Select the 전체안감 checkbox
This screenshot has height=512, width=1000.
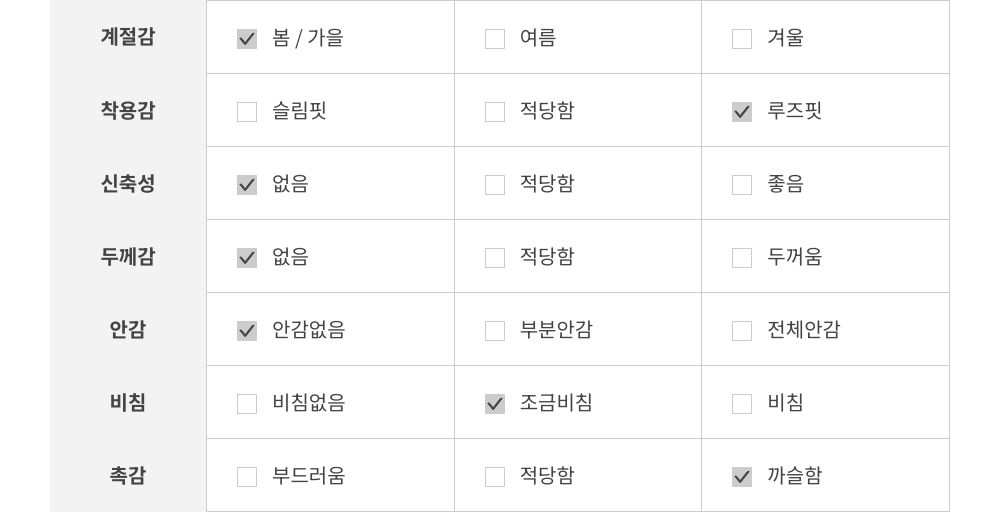(742, 331)
